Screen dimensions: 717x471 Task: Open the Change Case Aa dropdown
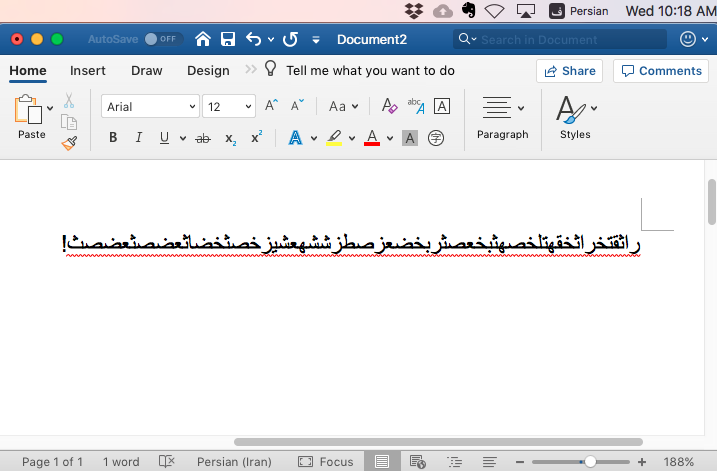[x=343, y=107]
